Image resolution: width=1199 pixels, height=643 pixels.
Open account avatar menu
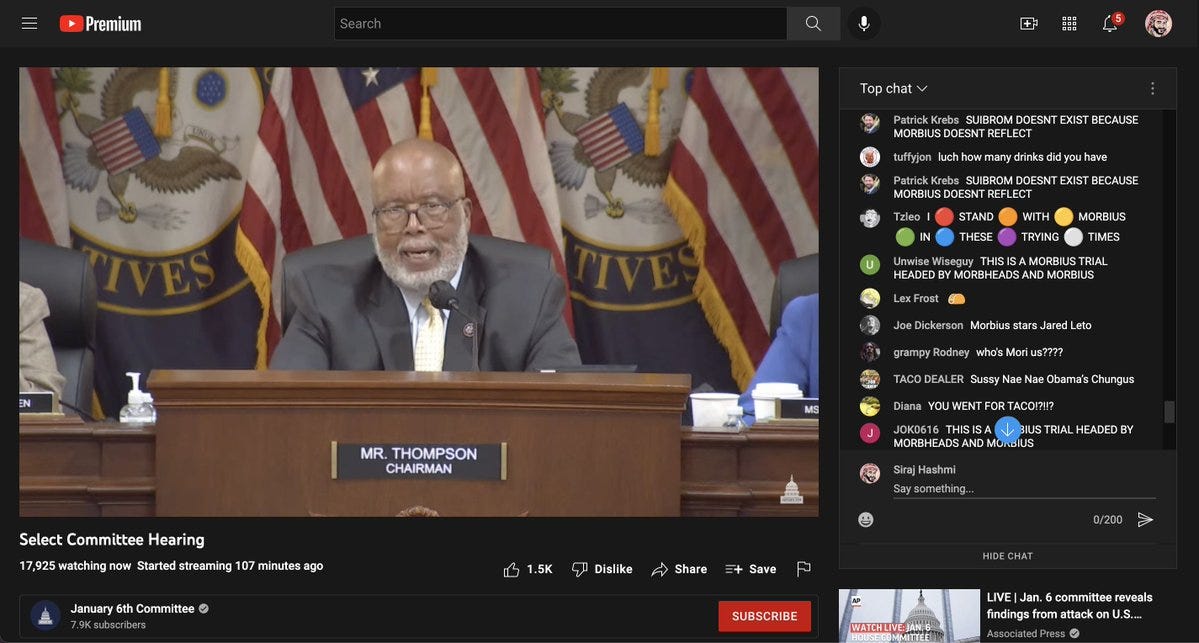pyautogui.click(x=1158, y=24)
